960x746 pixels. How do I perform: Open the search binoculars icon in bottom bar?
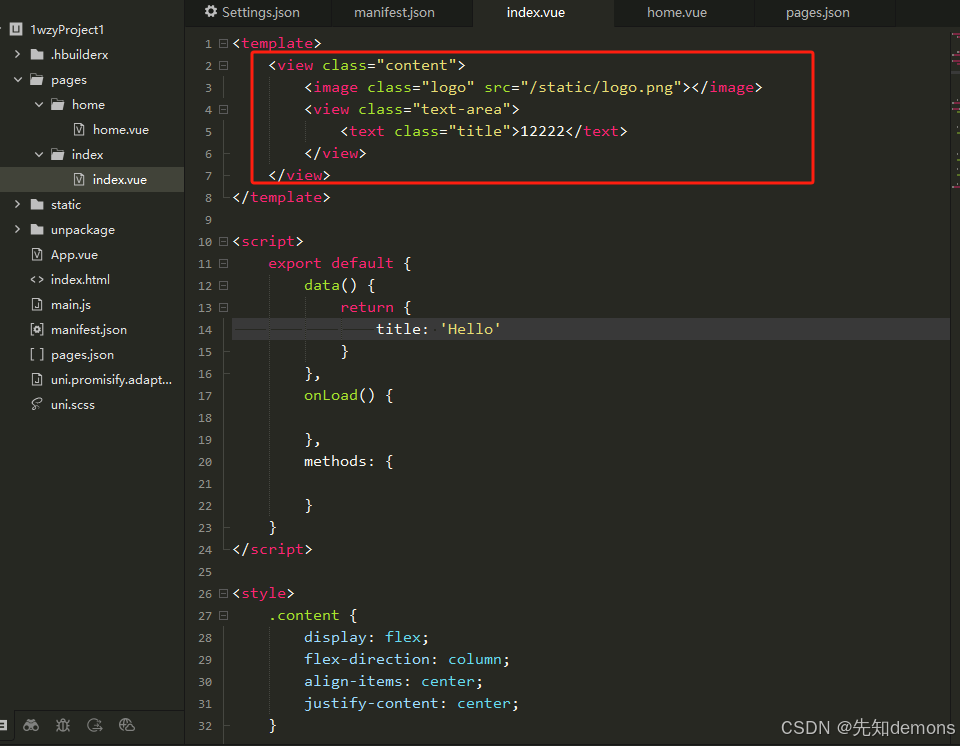click(x=31, y=726)
